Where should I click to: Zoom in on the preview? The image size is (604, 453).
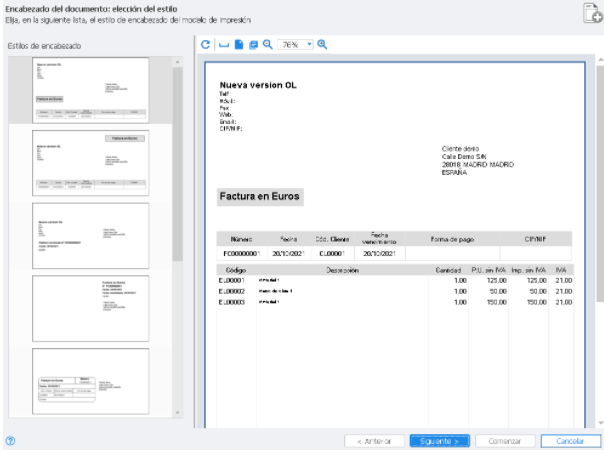322,45
